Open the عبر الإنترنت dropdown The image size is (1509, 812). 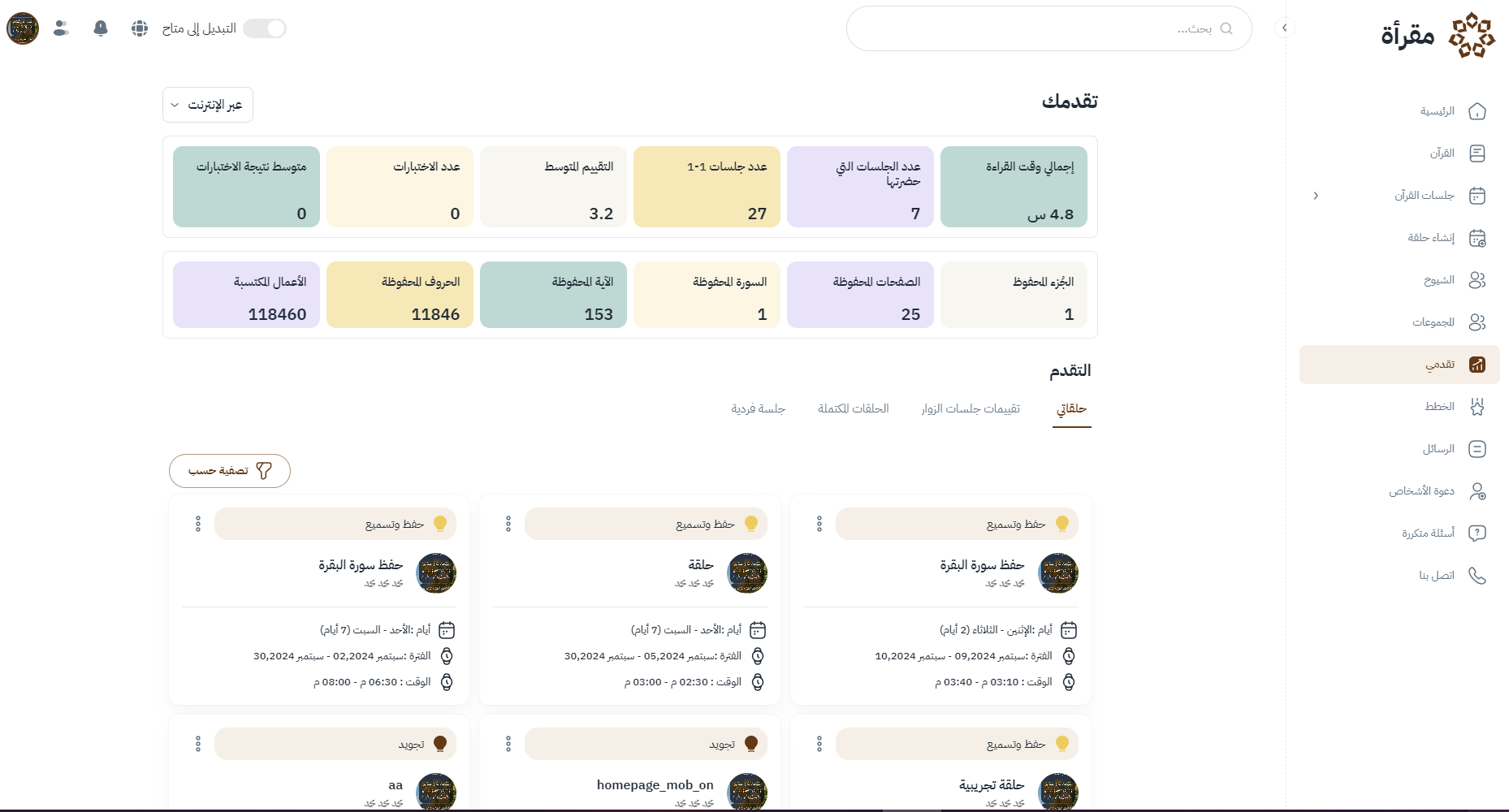point(208,105)
